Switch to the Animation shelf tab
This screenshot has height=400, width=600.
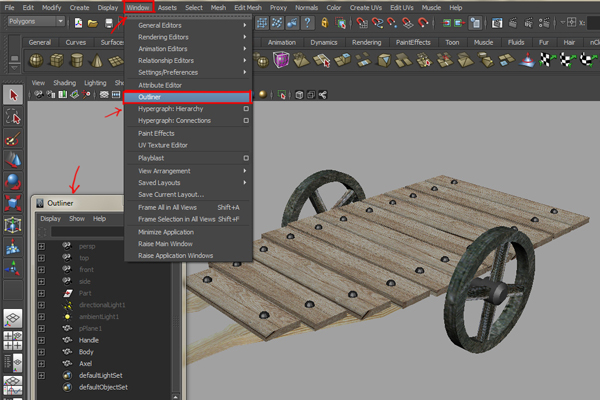click(282, 42)
